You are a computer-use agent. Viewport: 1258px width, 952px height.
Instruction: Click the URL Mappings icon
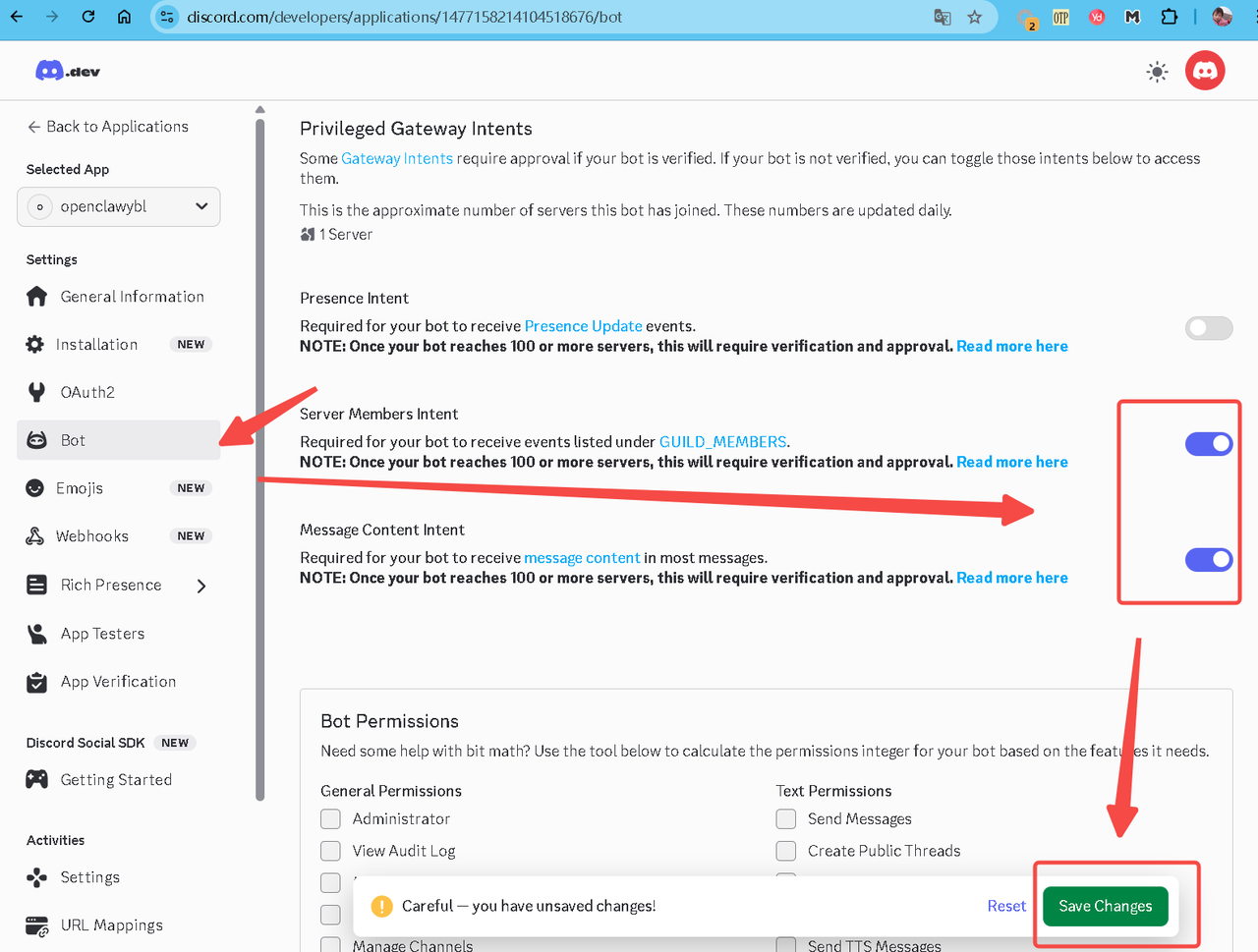point(37,925)
